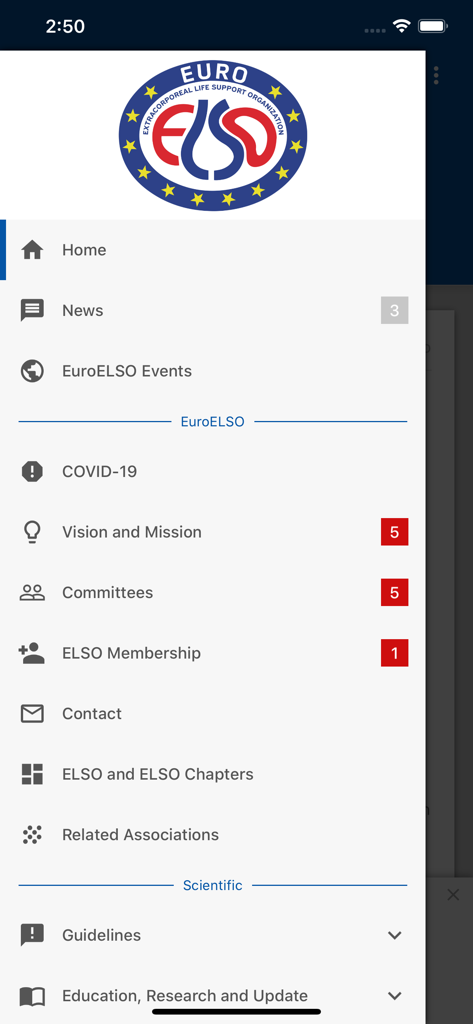The width and height of the screenshot is (473, 1024).
Task: Tap the battery status icon
Action: tap(432, 27)
